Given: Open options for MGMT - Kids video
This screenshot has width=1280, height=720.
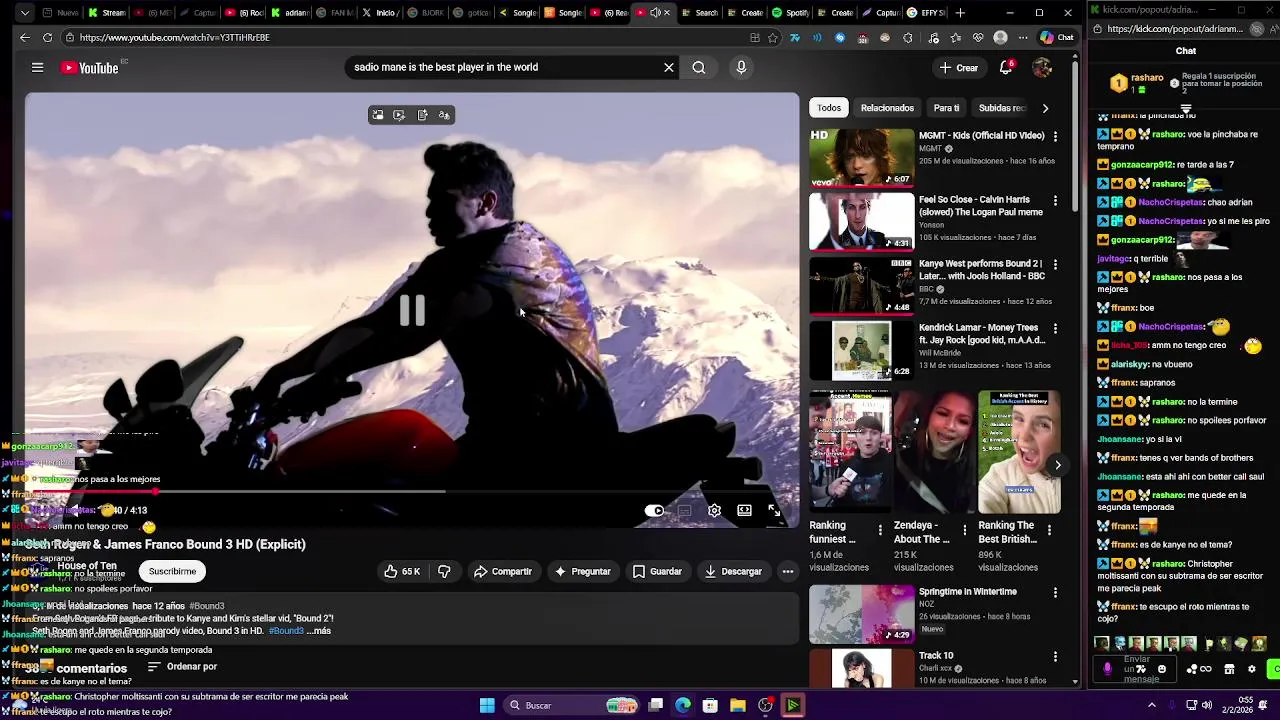Looking at the screenshot, I should (x=1055, y=136).
